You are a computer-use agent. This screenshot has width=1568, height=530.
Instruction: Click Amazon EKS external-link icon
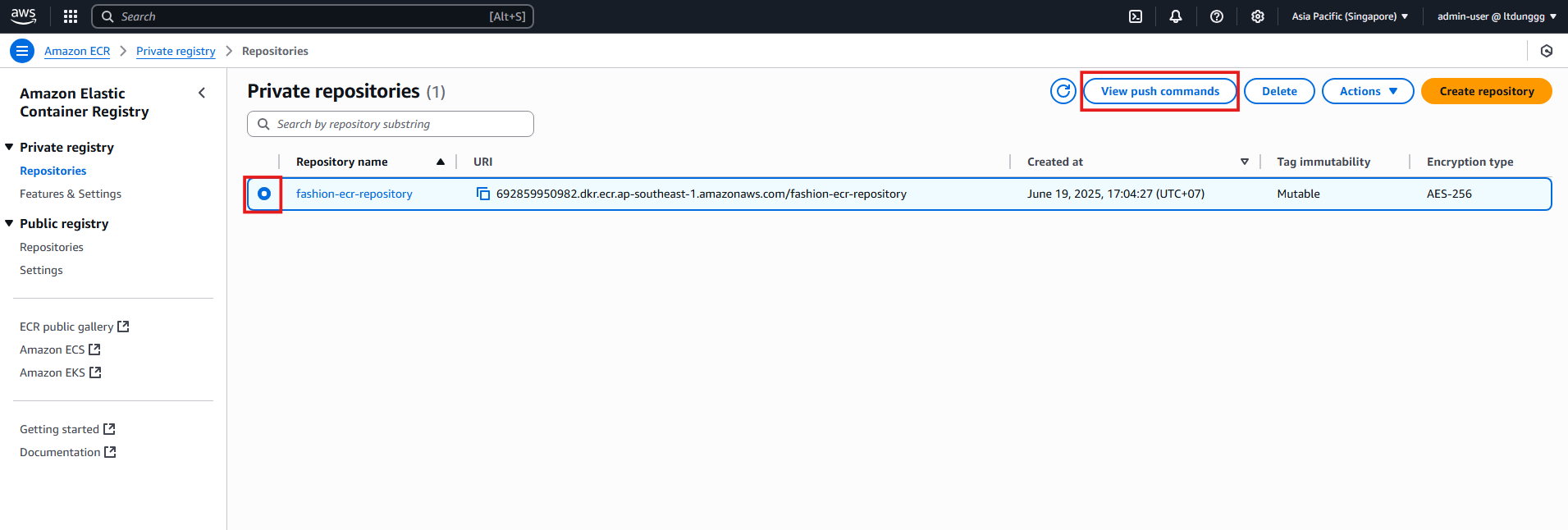coord(95,372)
